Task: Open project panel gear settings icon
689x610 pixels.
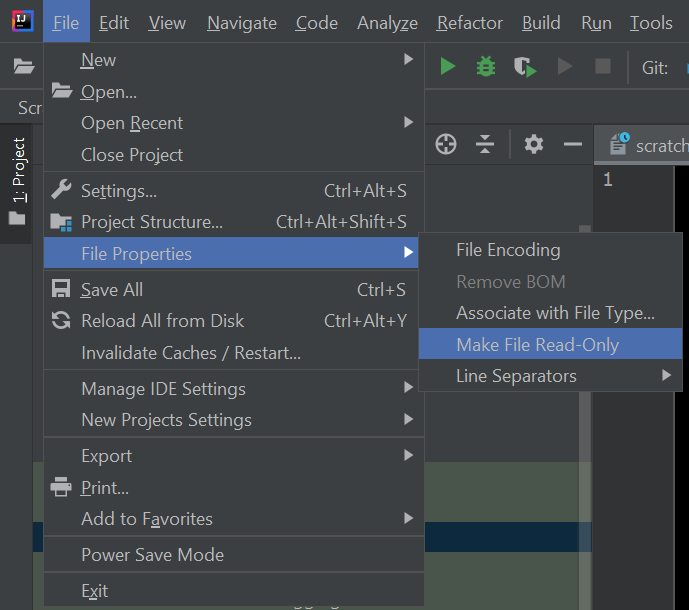Action: coord(534,145)
